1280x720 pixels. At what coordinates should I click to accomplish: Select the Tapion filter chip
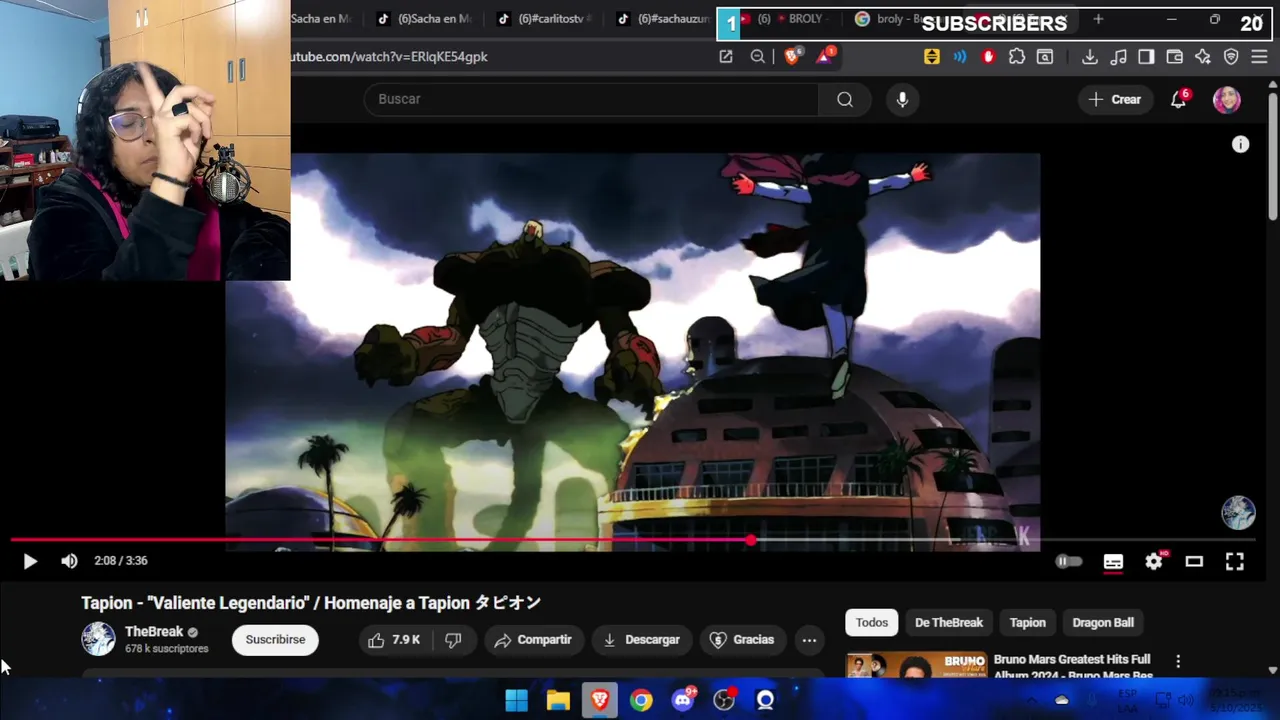(1027, 622)
